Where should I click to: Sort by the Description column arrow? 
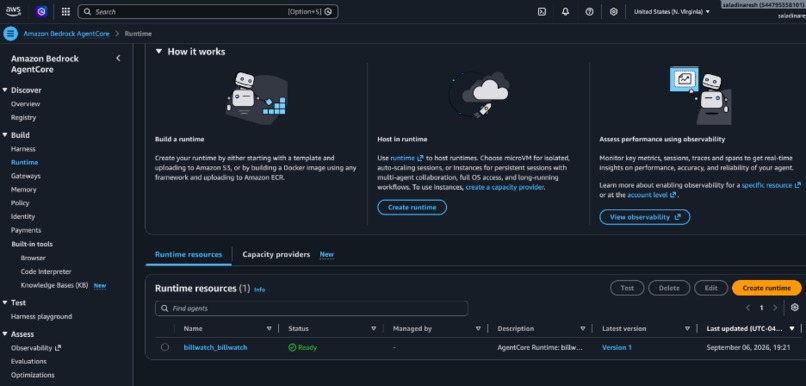click(582, 328)
